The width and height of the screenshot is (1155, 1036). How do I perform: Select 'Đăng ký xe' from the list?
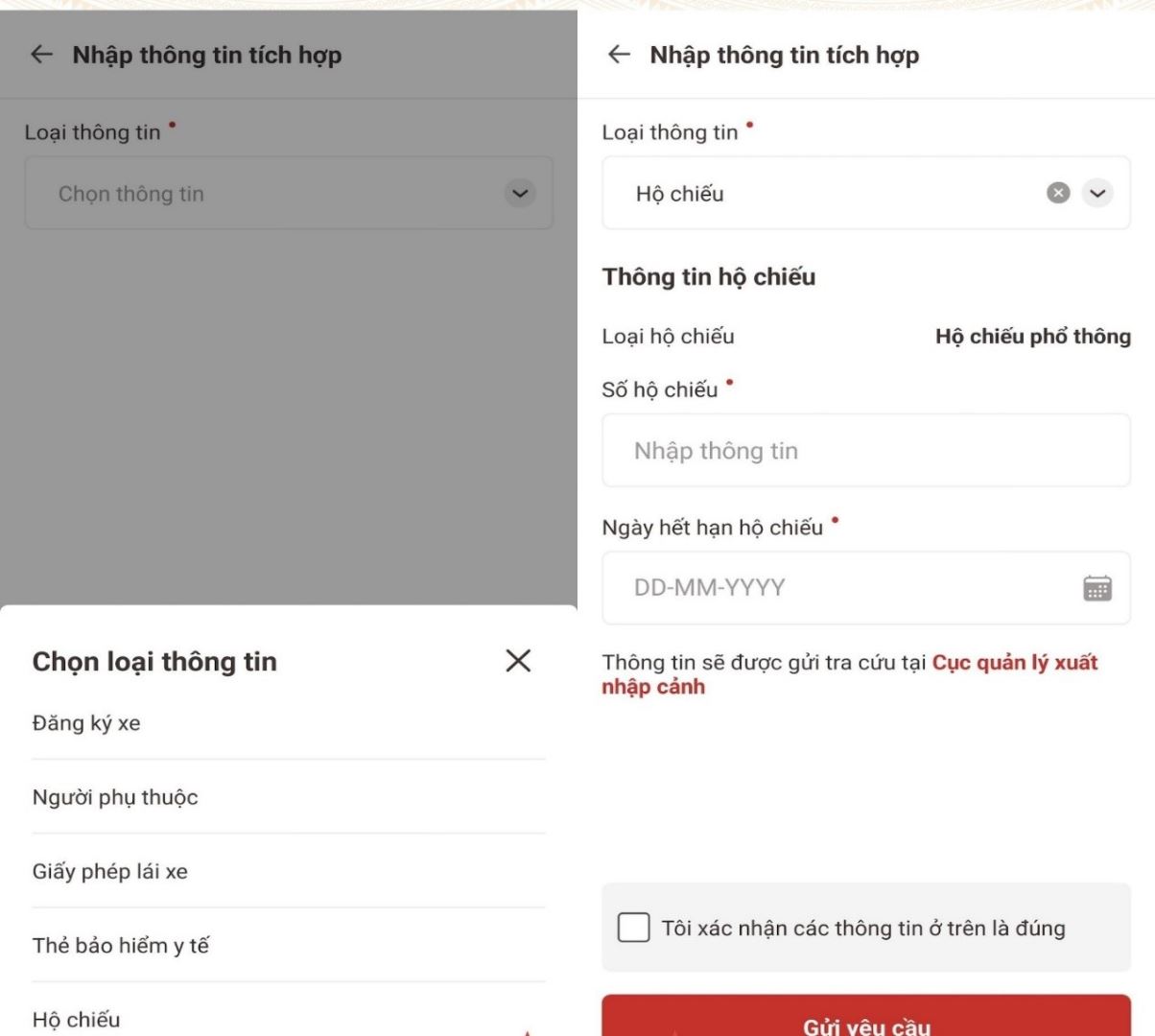point(86,723)
